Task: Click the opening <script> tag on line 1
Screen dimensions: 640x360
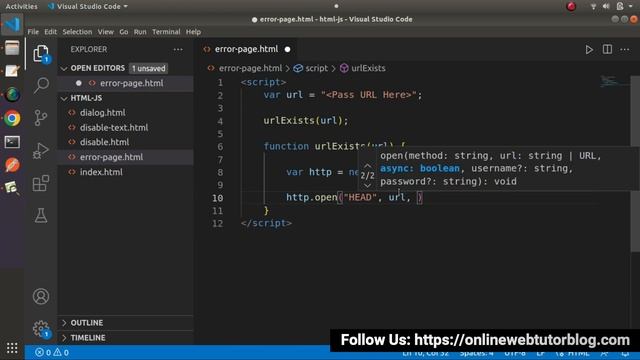Action: (263, 82)
